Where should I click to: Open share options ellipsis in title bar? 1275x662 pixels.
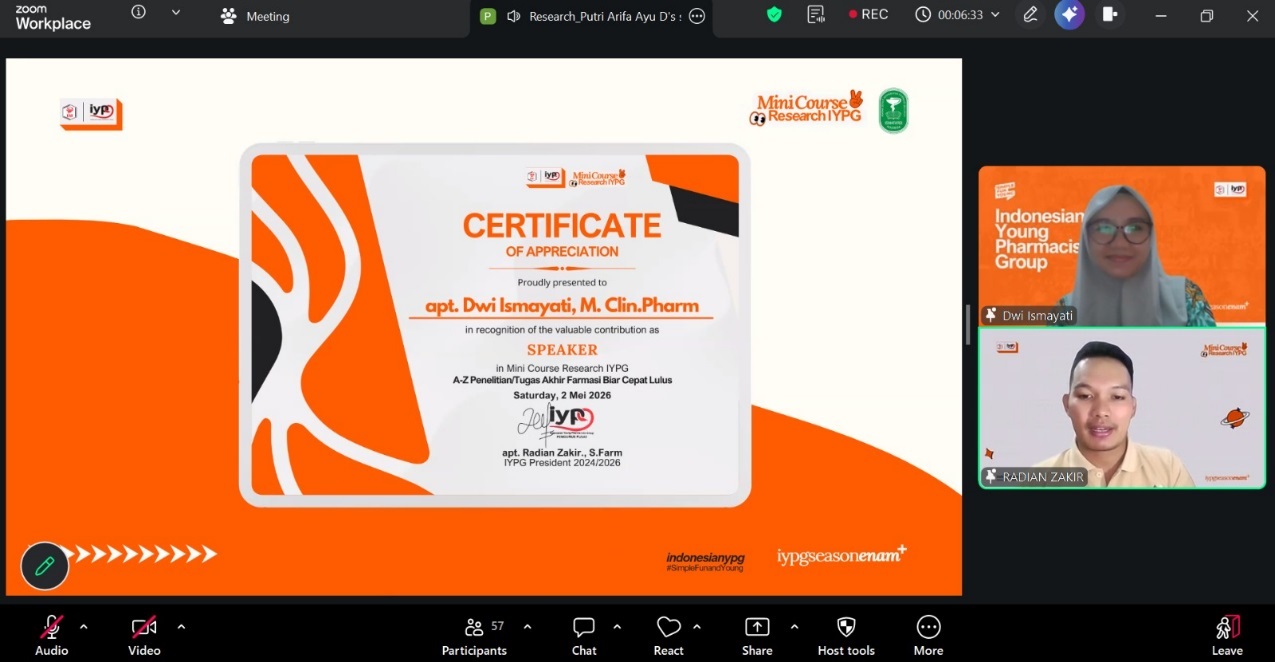[697, 16]
